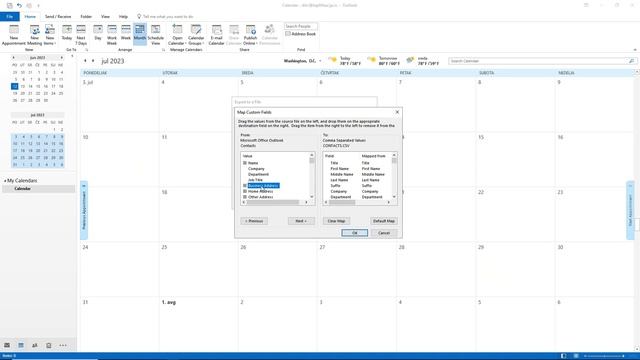Open the Folder ribbon tab

[x=86, y=16]
